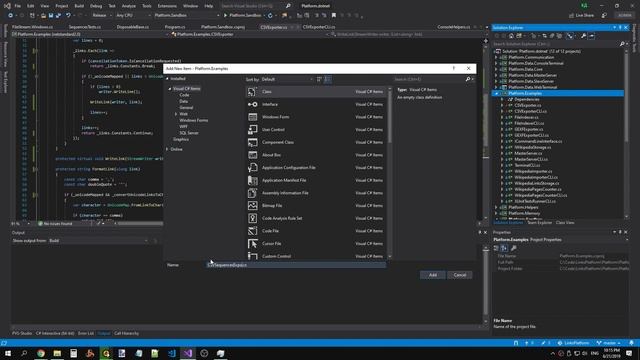640x360 pixels.
Task: Choose Code Analysis Rule Set template icon
Action: coord(253,218)
